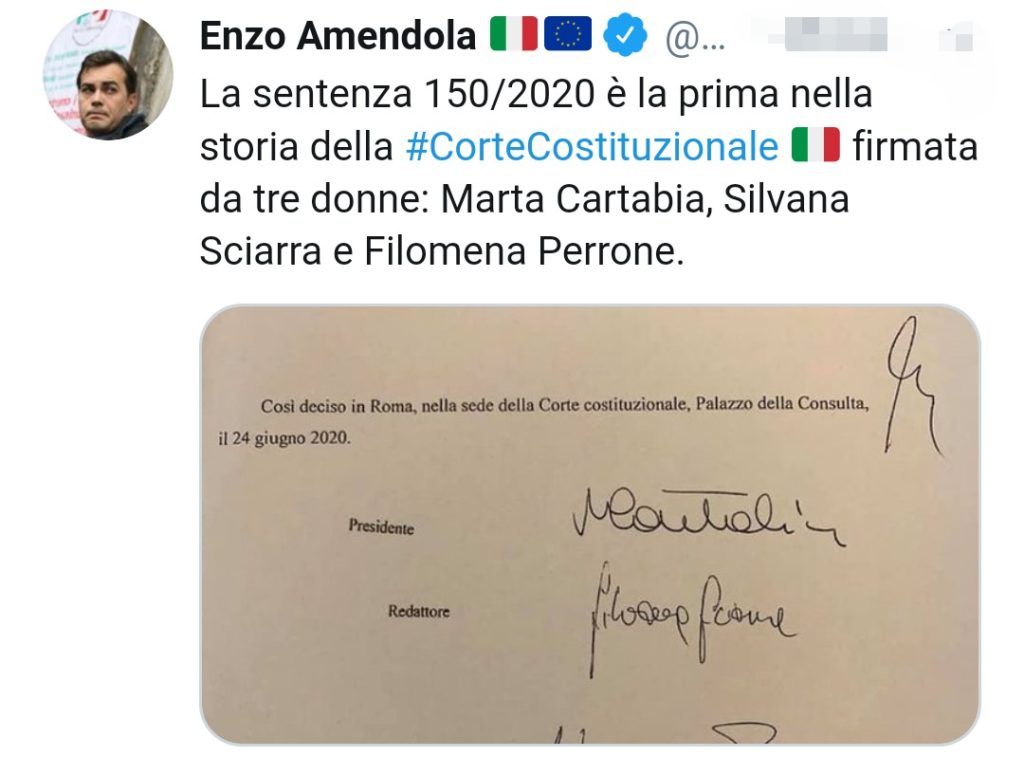This screenshot has height=757, width=1024.
Task: Open the blurred tweet options menu at top right
Action: [955, 37]
